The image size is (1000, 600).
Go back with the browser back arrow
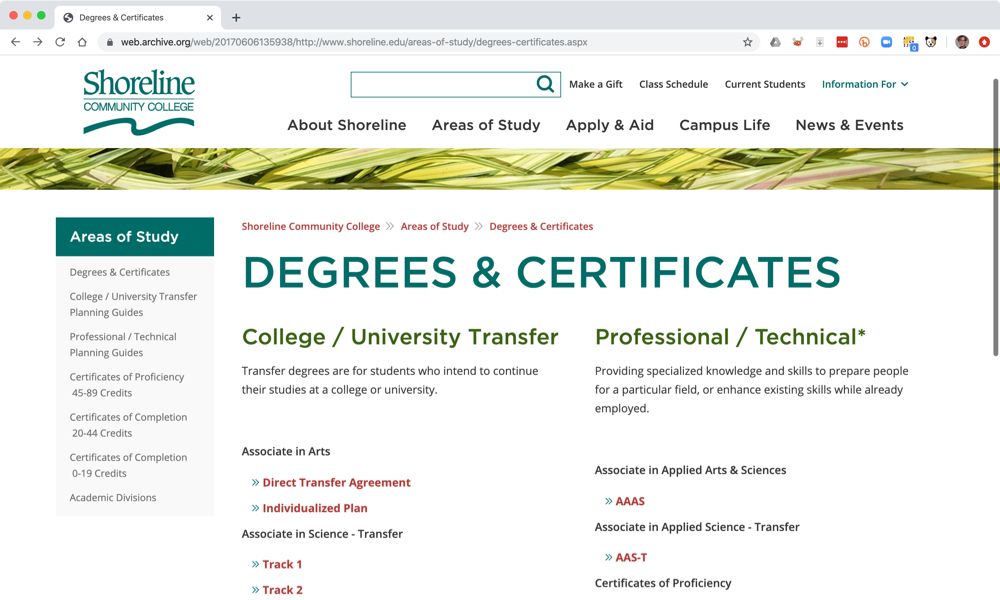coord(16,42)
